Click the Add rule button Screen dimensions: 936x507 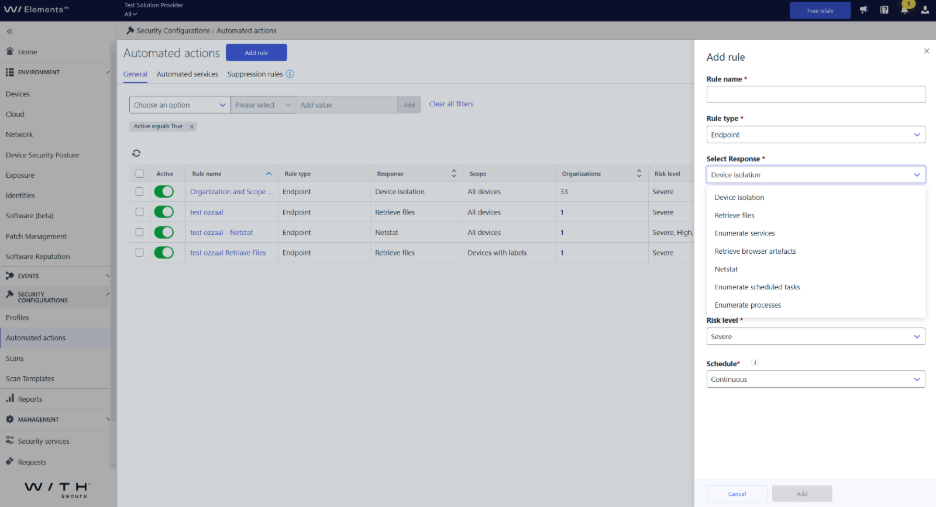point(256,53)
